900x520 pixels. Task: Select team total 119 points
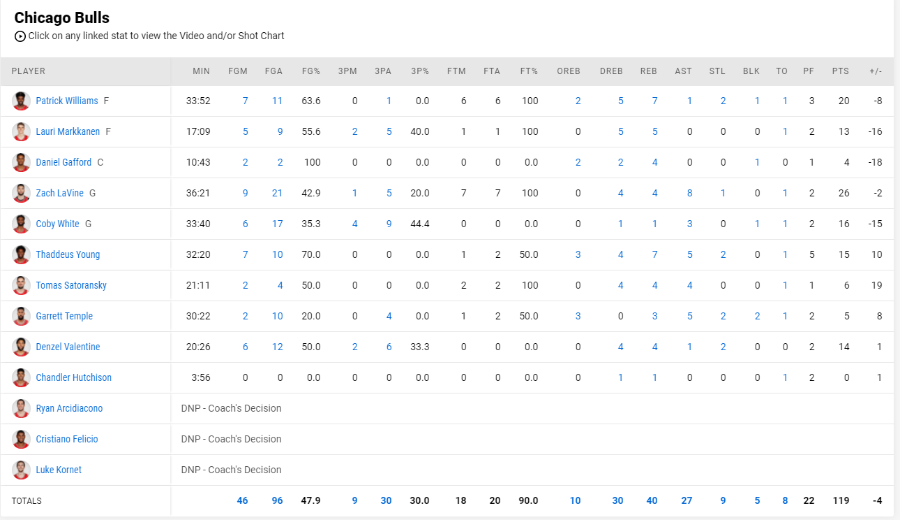841,500
